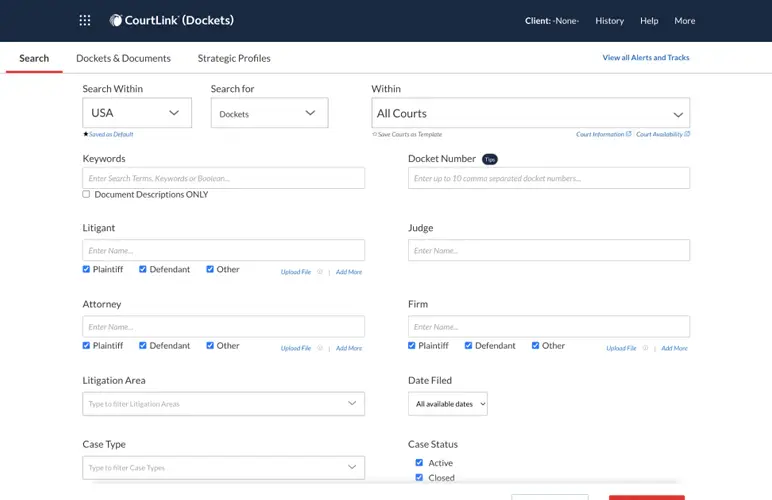The width and height of the screenshot is (772, 500).
Task: Switch to Dockets & Documents tab
Action: (x=123, y=58)
